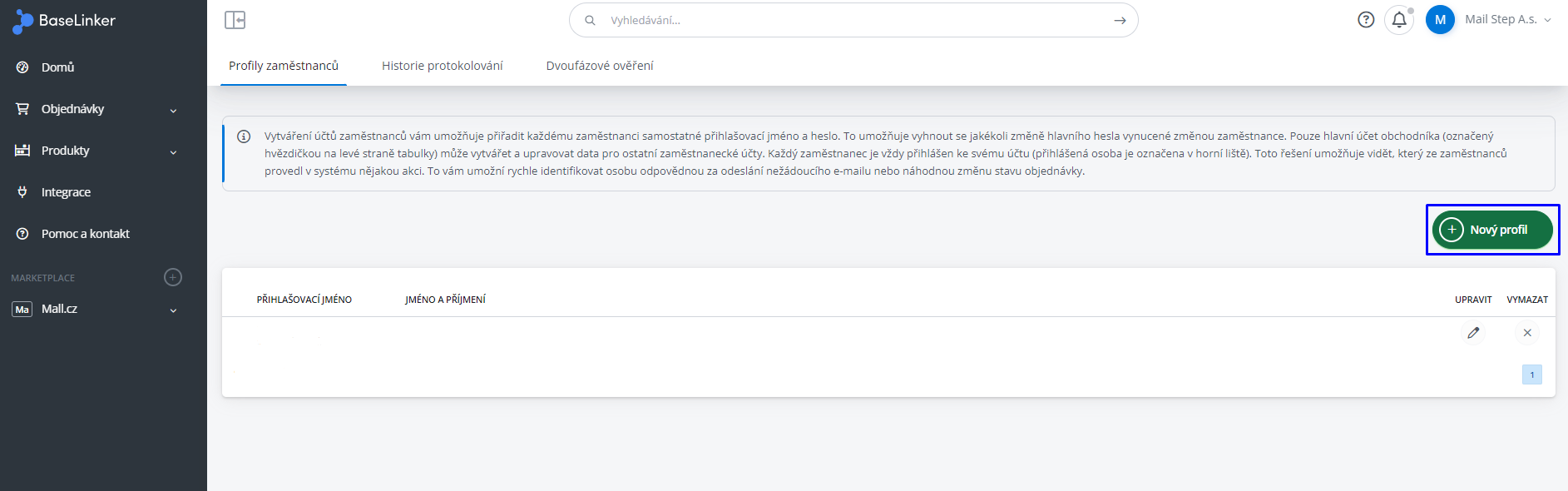
Task: Click the M user avatar
Action: [x=1440, y=20]
